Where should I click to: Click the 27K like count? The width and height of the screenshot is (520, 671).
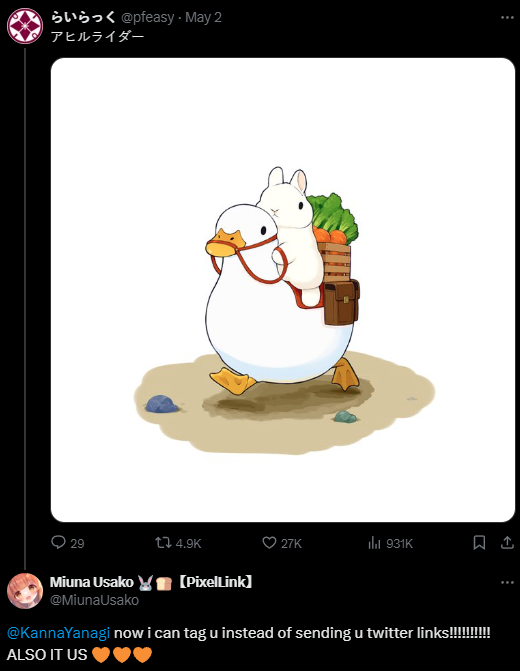[x=291, y=543]
